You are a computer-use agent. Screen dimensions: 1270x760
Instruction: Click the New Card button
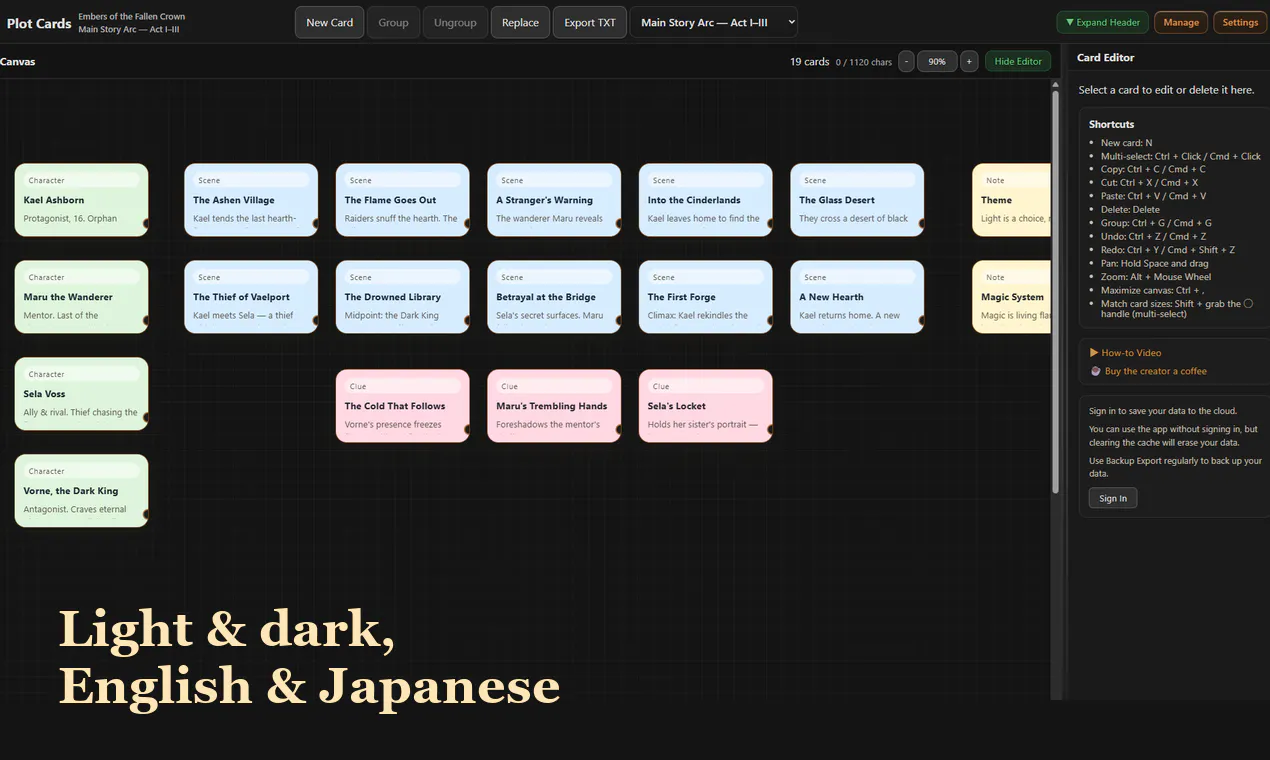point(329,22)
